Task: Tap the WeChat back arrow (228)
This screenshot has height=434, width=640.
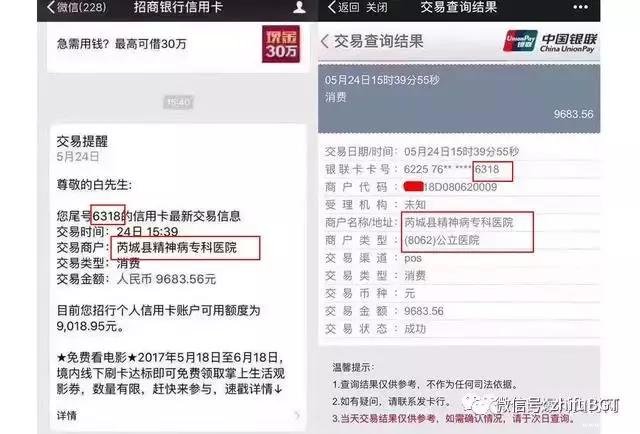Action: [76, 7]
